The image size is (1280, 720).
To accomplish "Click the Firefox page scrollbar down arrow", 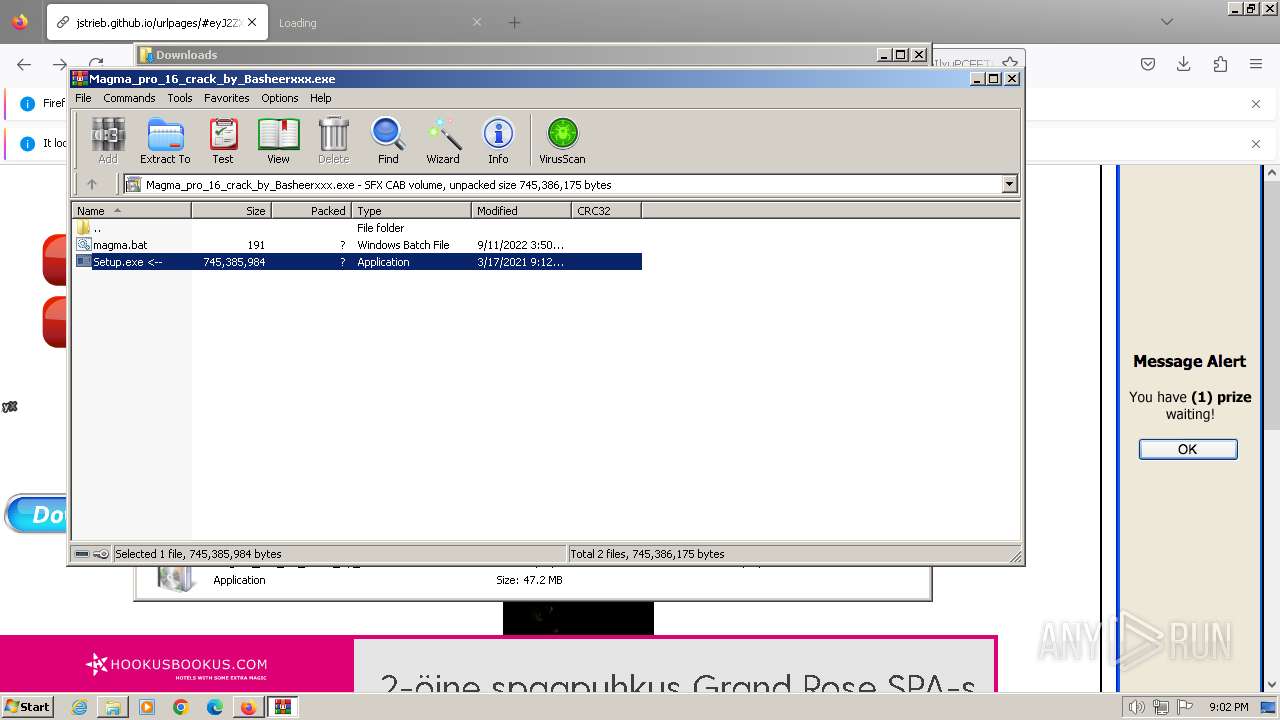I will click(x=1272, y=685).
